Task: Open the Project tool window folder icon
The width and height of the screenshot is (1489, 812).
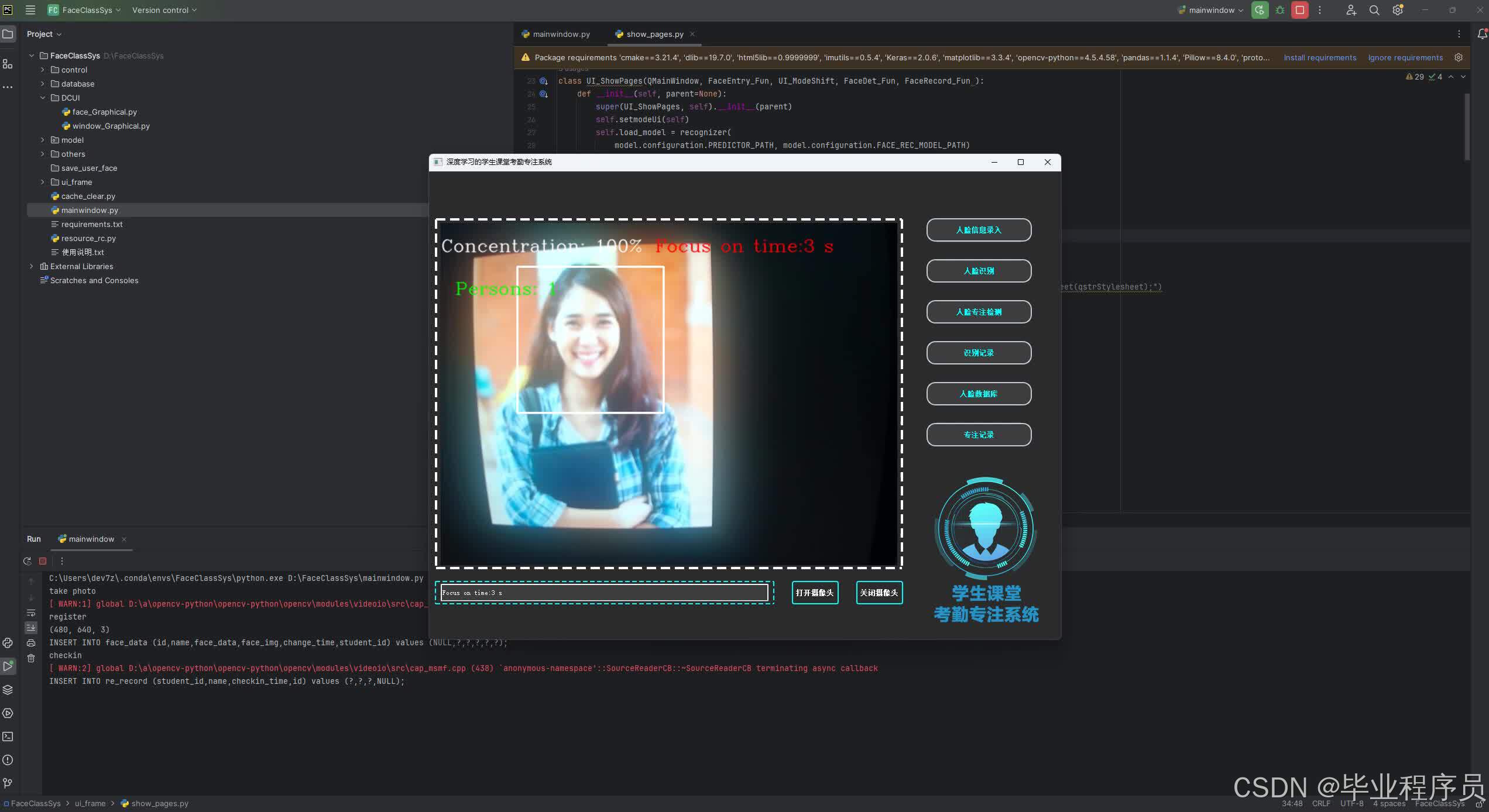Action: (8, 34)
